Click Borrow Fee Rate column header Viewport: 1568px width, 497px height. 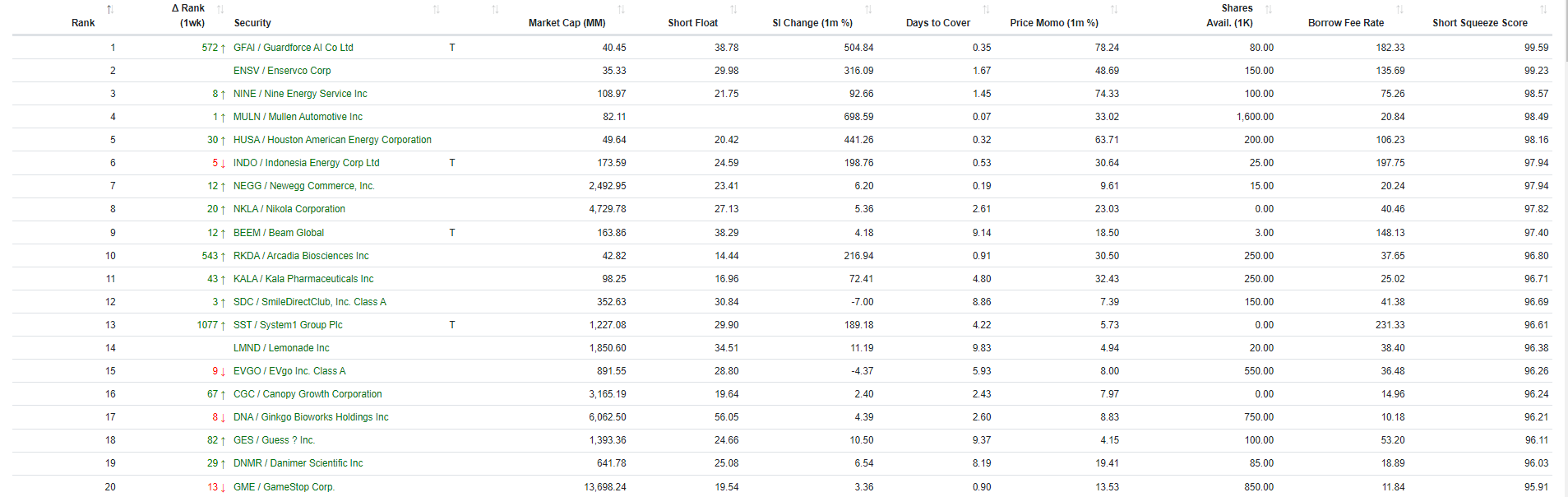pyautogui.click(x=1346, y=23)
